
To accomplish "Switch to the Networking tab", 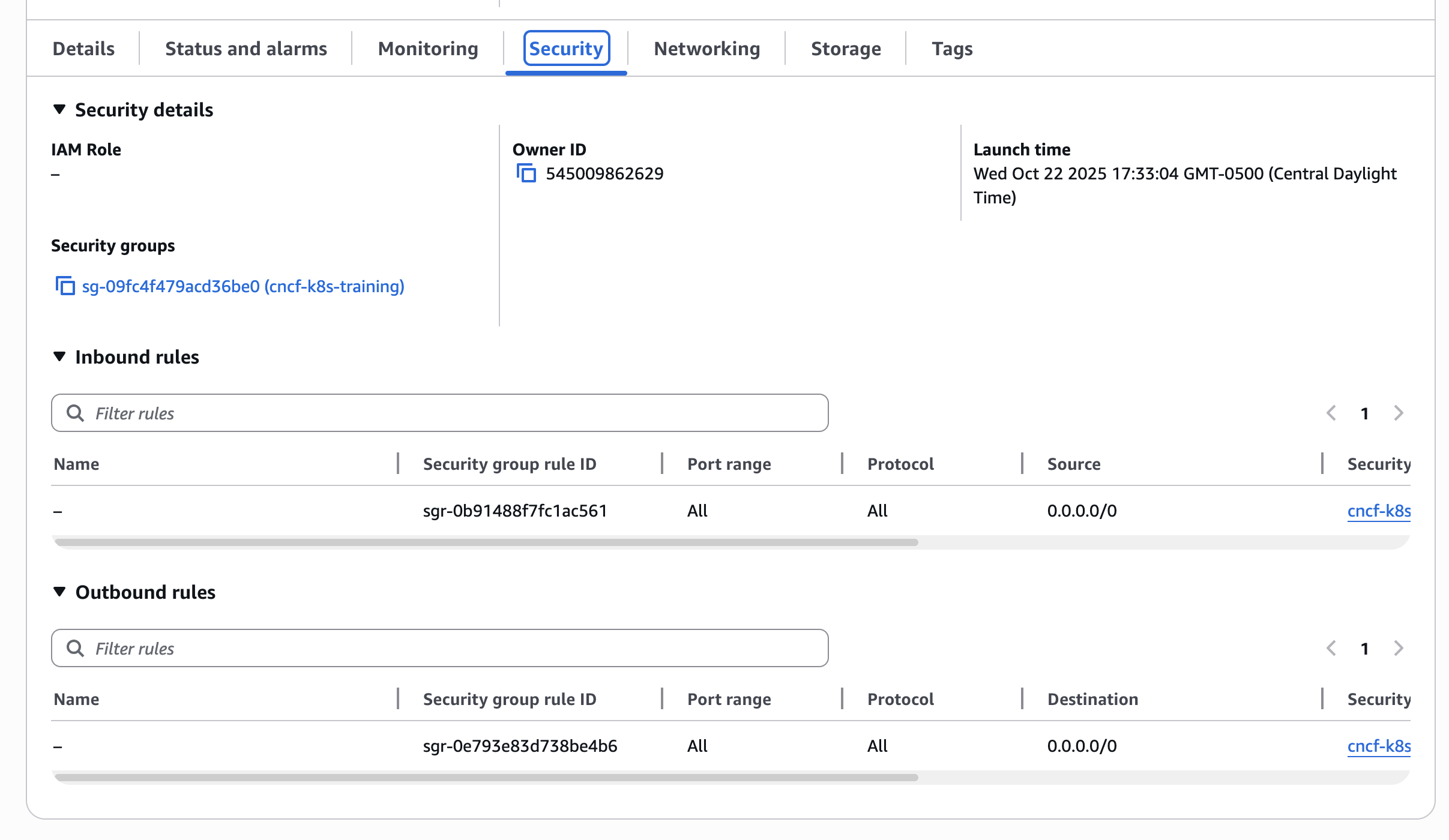I will pyautogui.click(x=706, y=48).
